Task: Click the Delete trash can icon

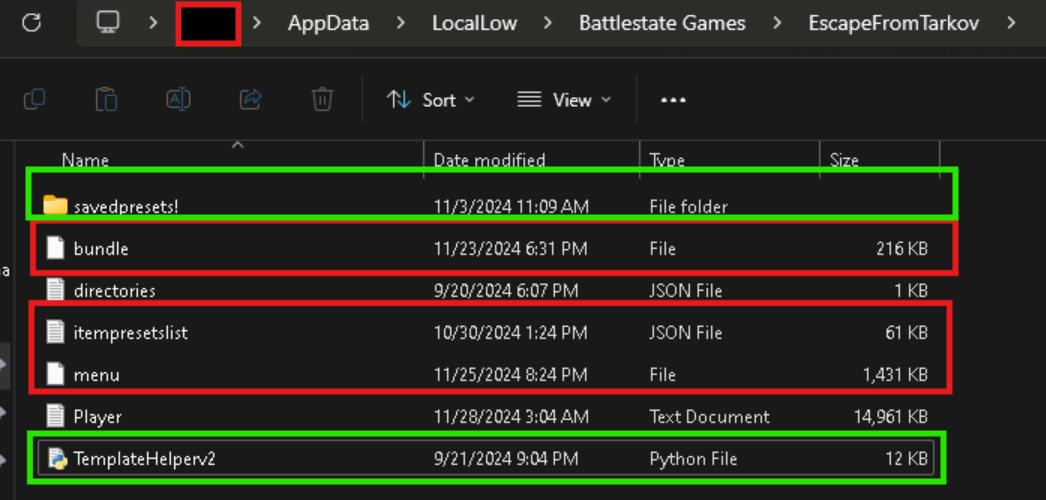Action: 322,99
